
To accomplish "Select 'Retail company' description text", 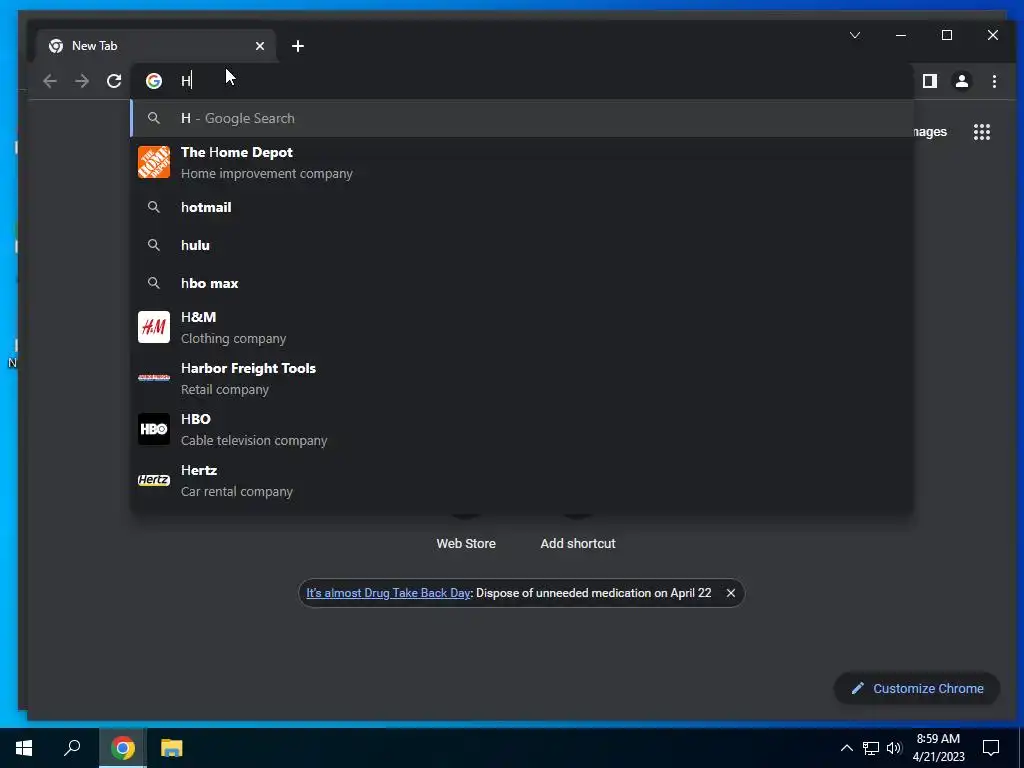I will [225, 389].
